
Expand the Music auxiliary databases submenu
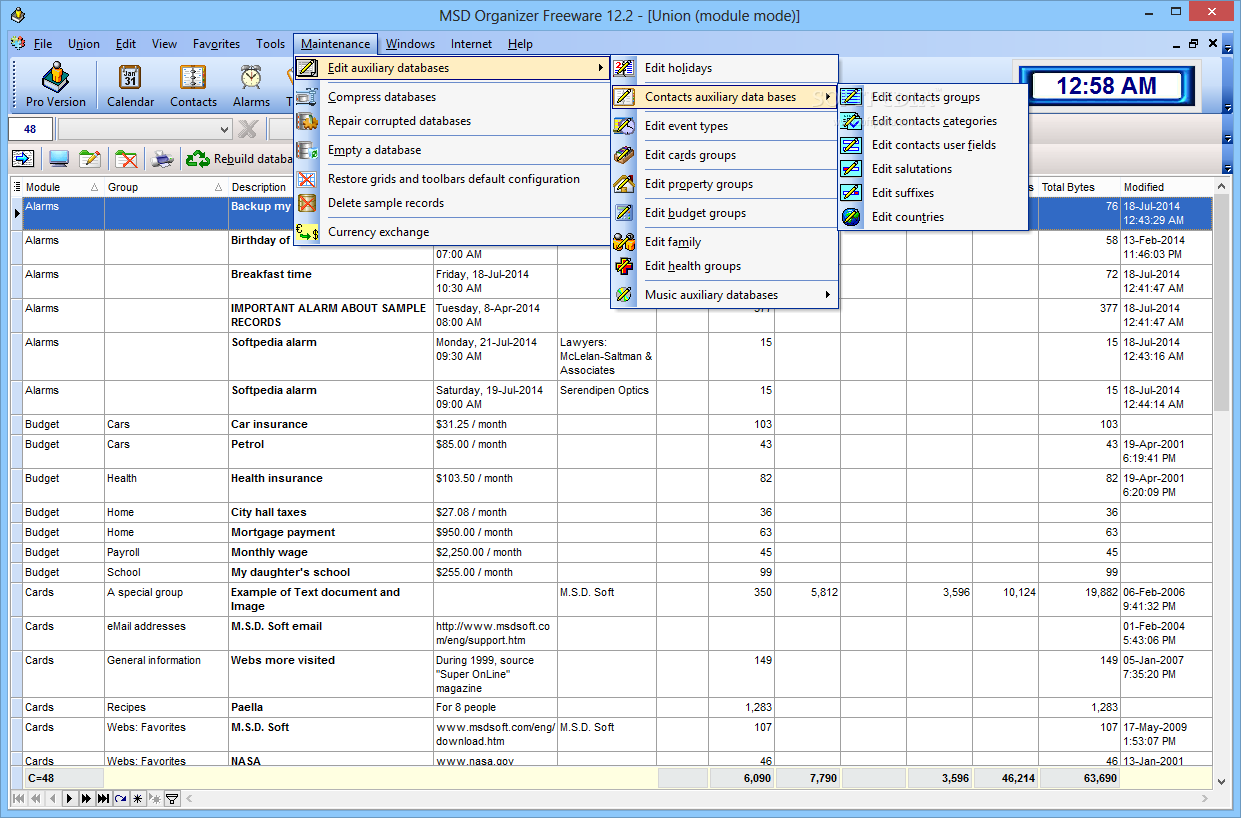828,295
